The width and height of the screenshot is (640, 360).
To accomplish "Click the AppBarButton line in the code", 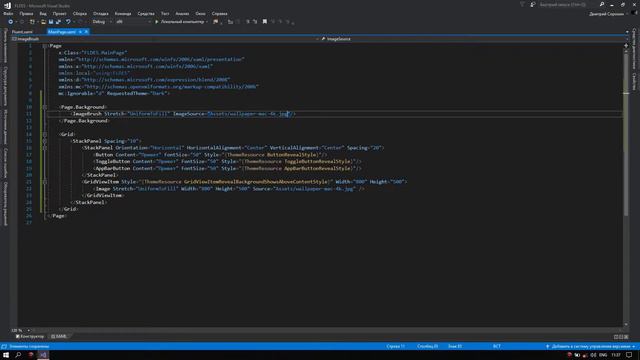I will pyautogui.click(x=228, y=168).
